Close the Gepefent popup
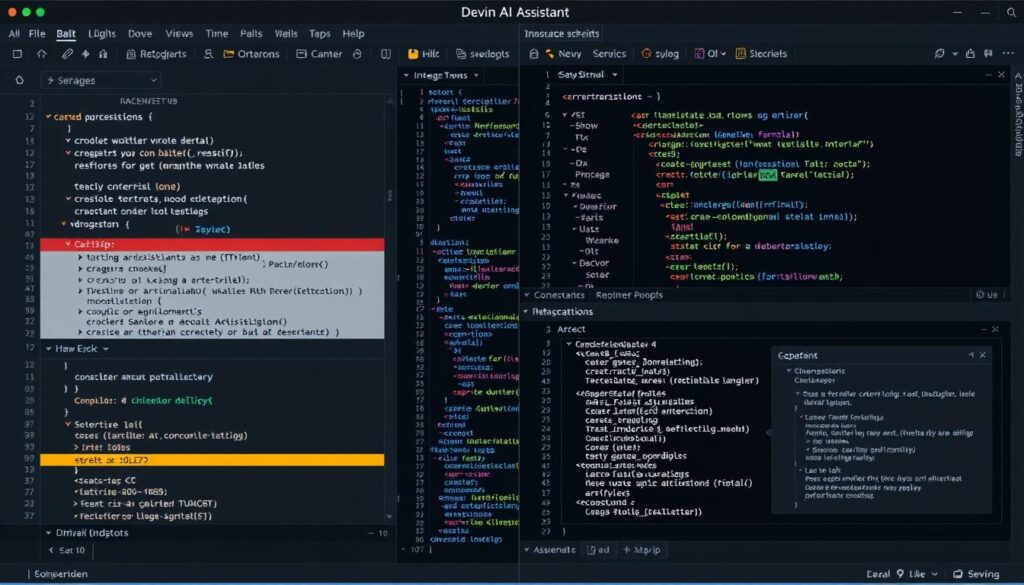The height and width of the screenshot is (585, 1024). tap(983, 355)
